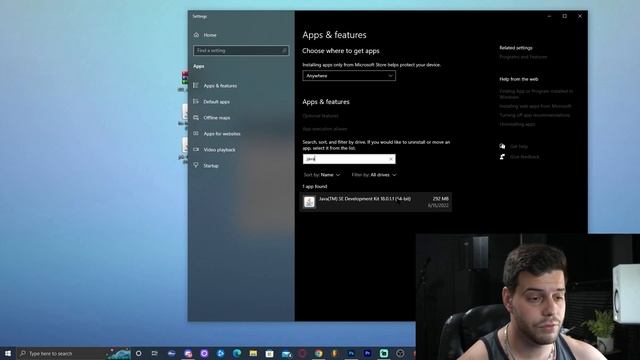The height and width of the screenshot is (360, 640).
Task: Open Mail app from the taskbar
Action: (287, 353)
